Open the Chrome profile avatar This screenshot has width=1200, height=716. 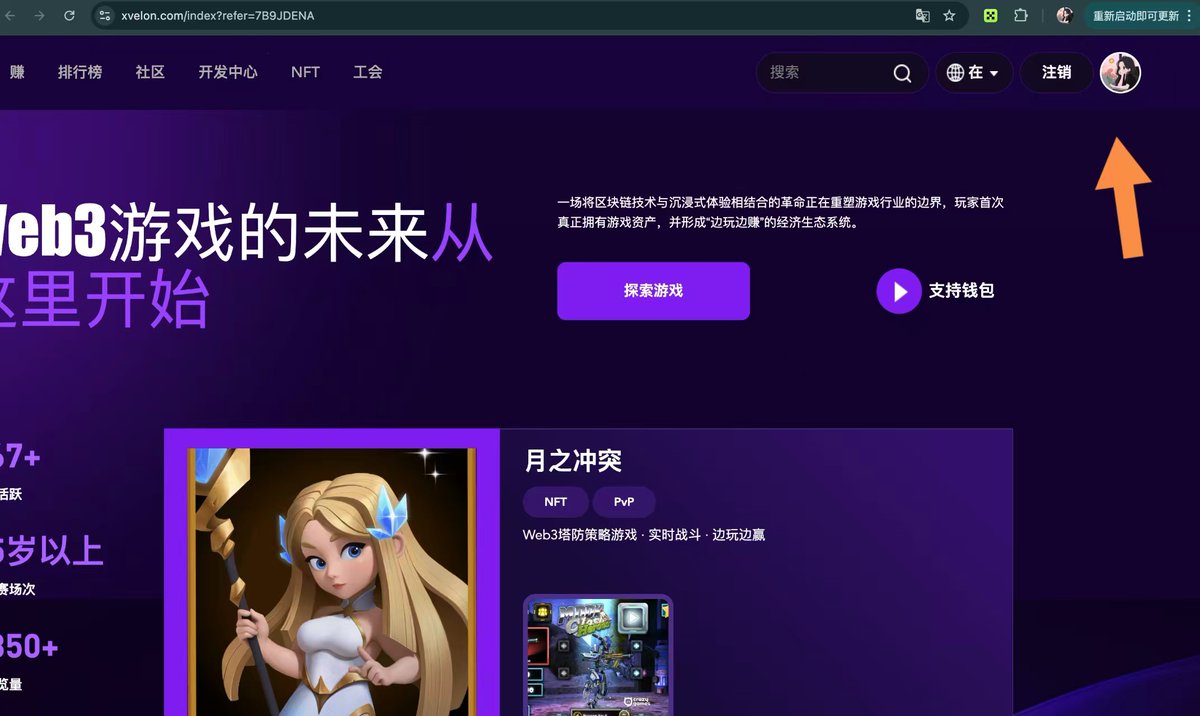[x=1065, y=16]
